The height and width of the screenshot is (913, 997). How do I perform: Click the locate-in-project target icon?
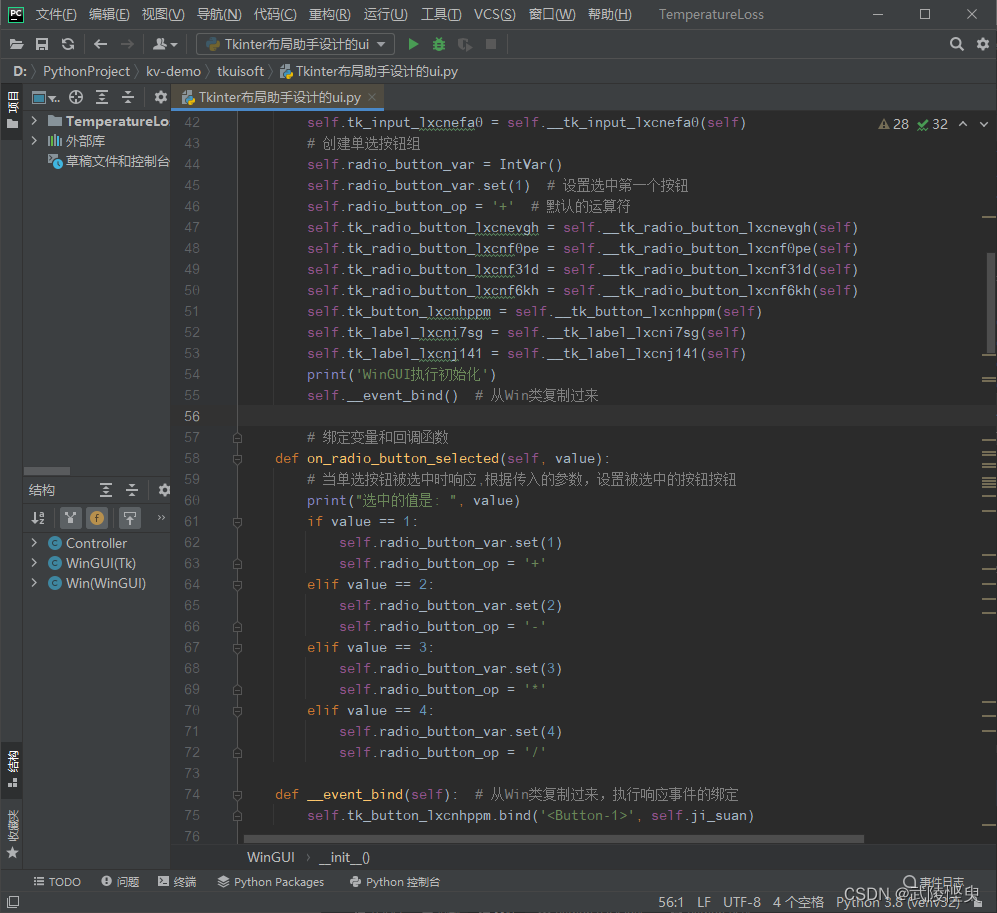click(x=76, y=97)
